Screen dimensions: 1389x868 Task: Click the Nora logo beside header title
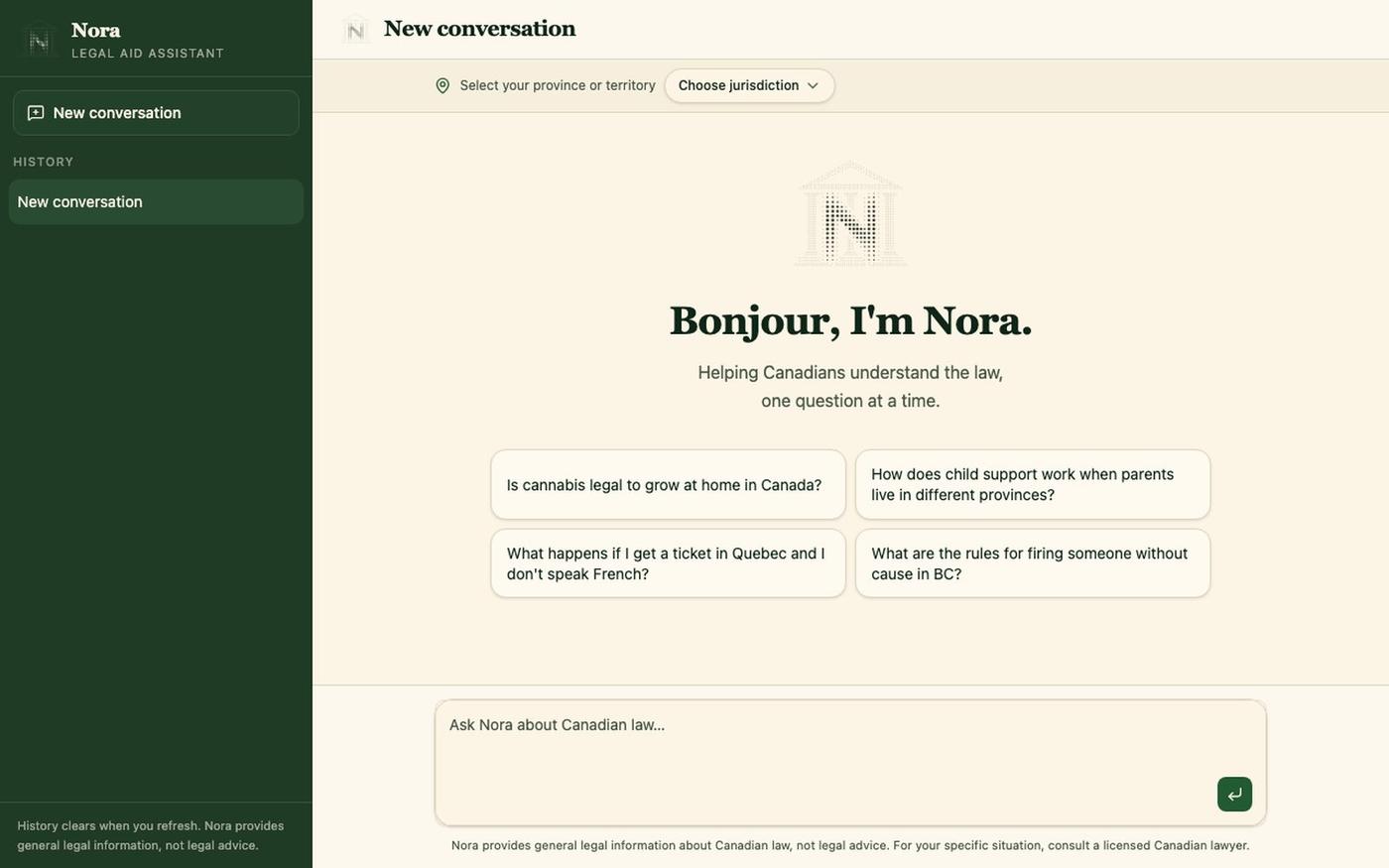355,30
